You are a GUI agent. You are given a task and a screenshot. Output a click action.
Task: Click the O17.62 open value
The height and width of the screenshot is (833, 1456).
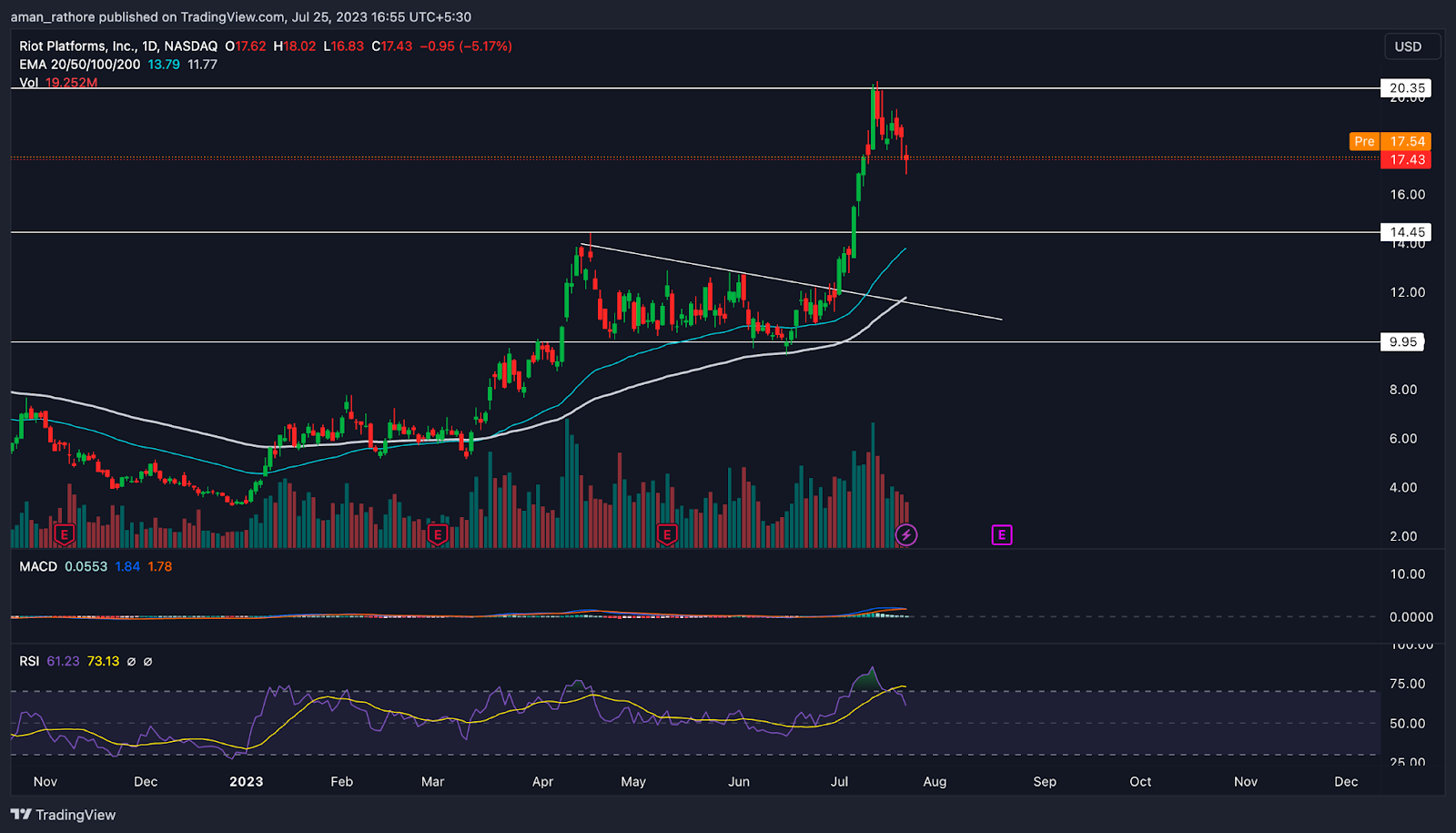point(246,46)
